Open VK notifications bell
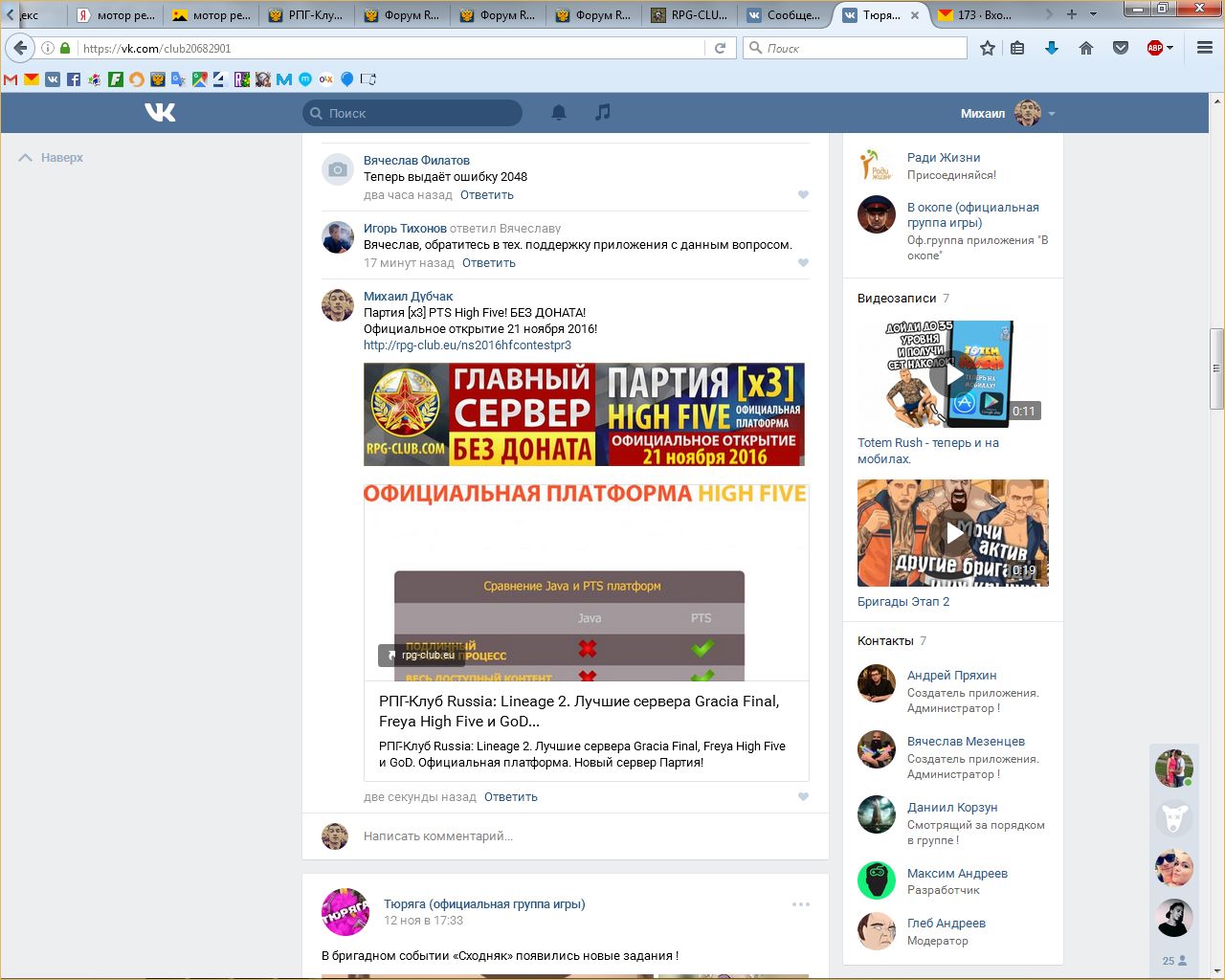This screenshot has width=1225, height=980. point(559,113)
